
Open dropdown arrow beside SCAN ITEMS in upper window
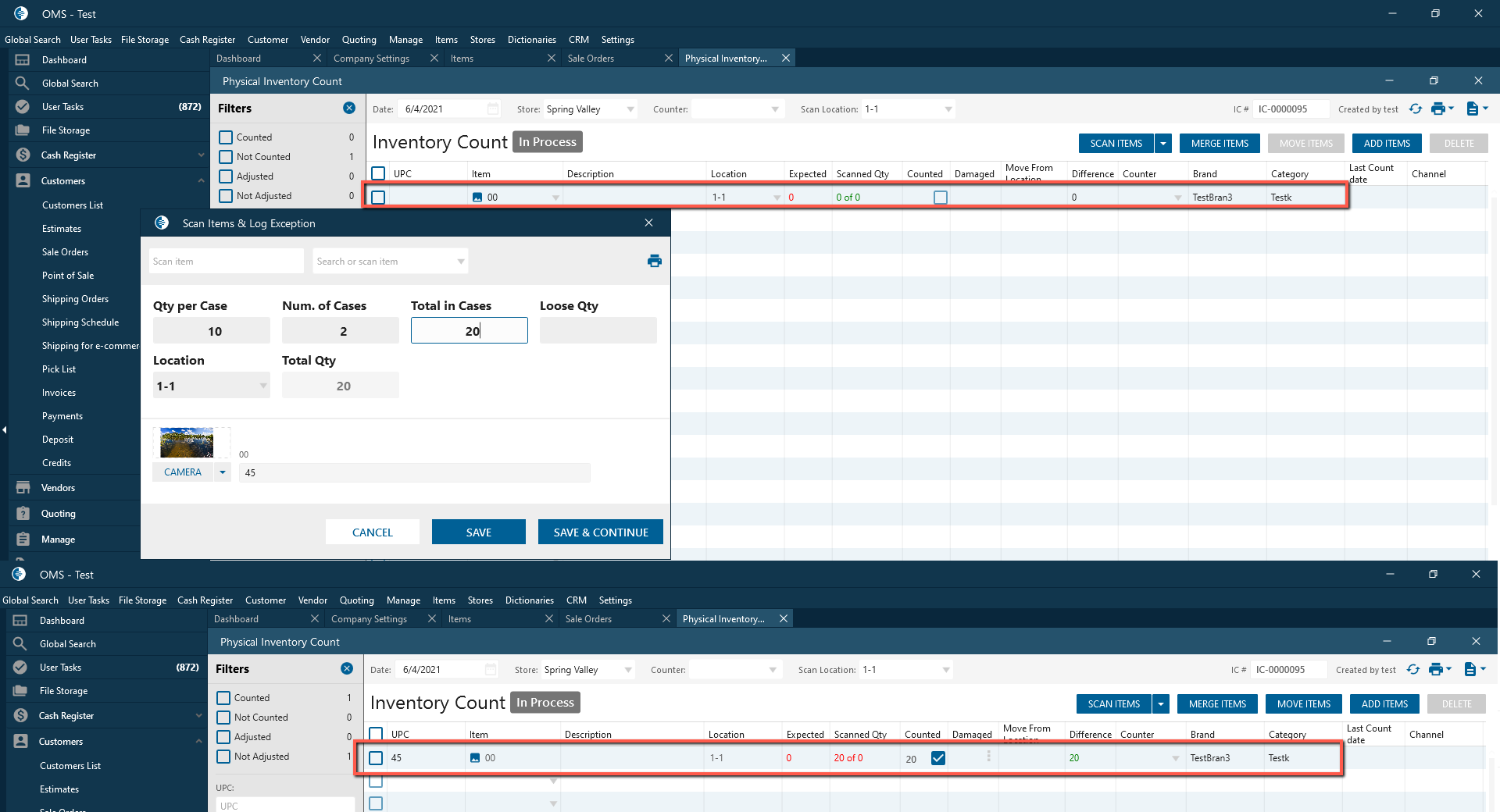tap(1163, 144)
